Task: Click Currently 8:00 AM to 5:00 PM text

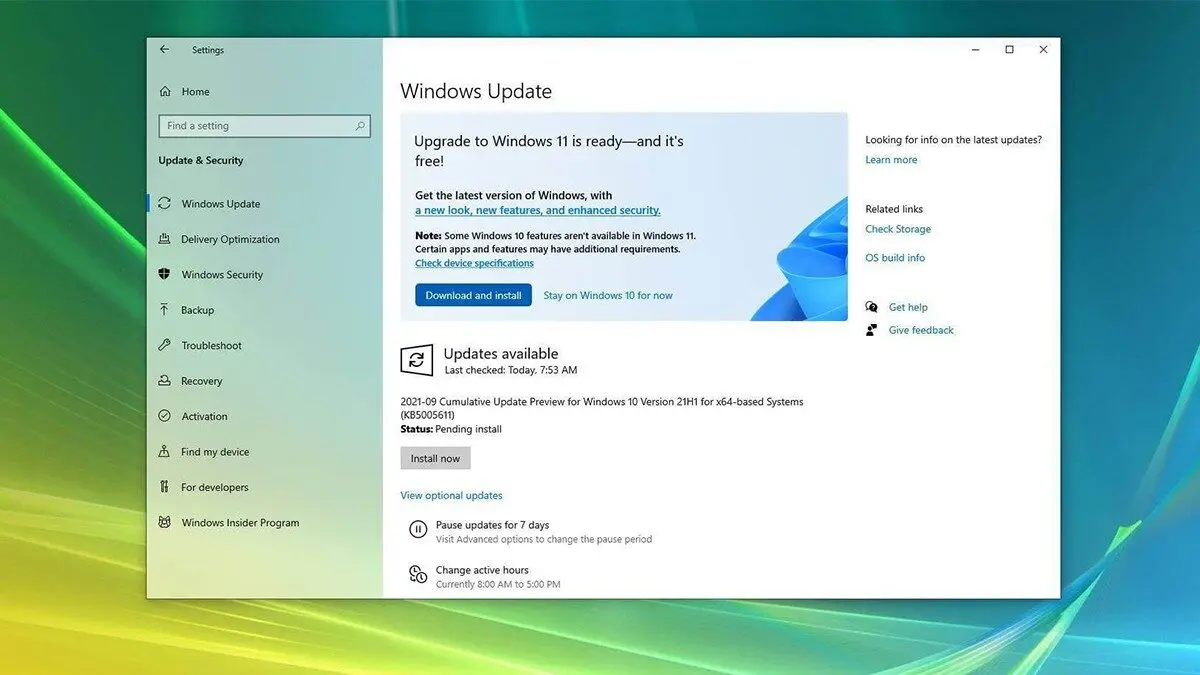Action: (x=498, y=584)
